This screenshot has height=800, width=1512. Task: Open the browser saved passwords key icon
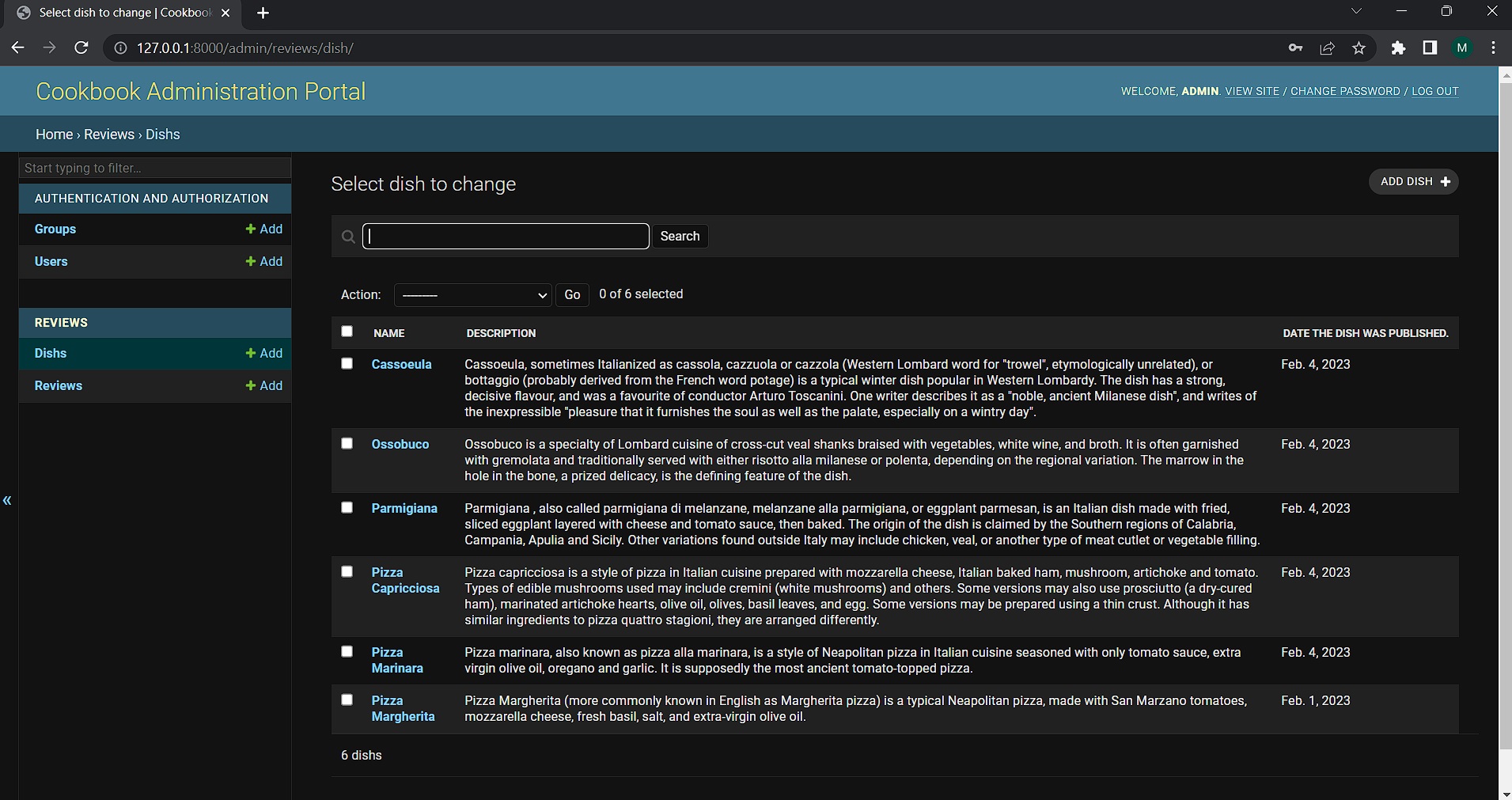coord(1295,48)
